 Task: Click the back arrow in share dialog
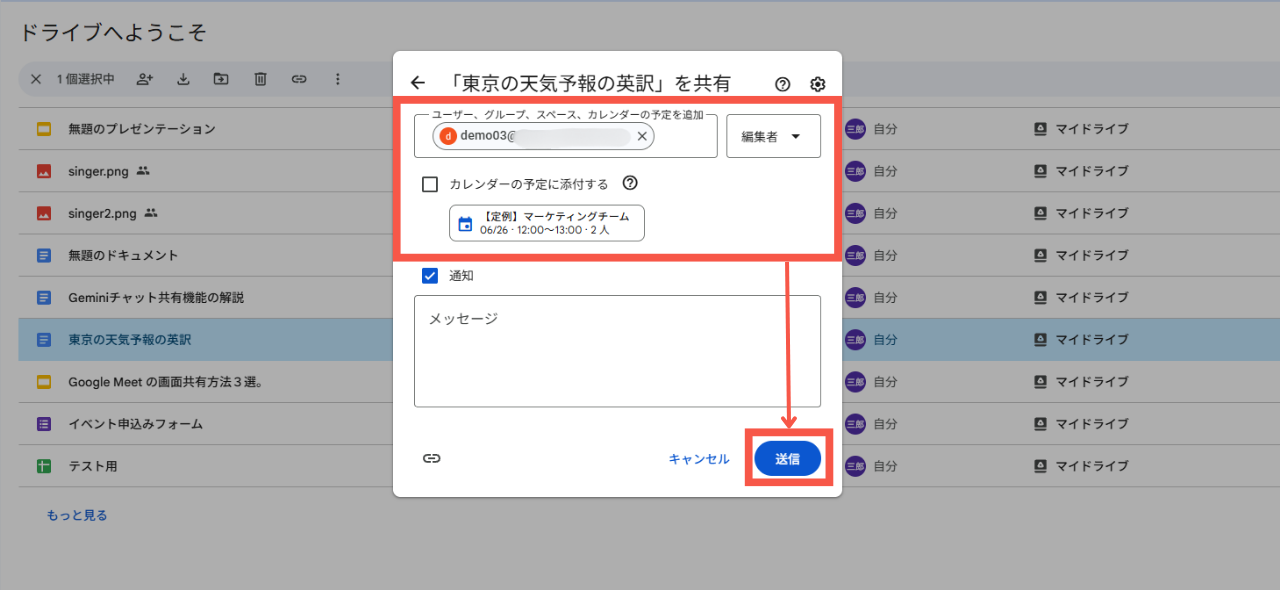coord(418,83)
